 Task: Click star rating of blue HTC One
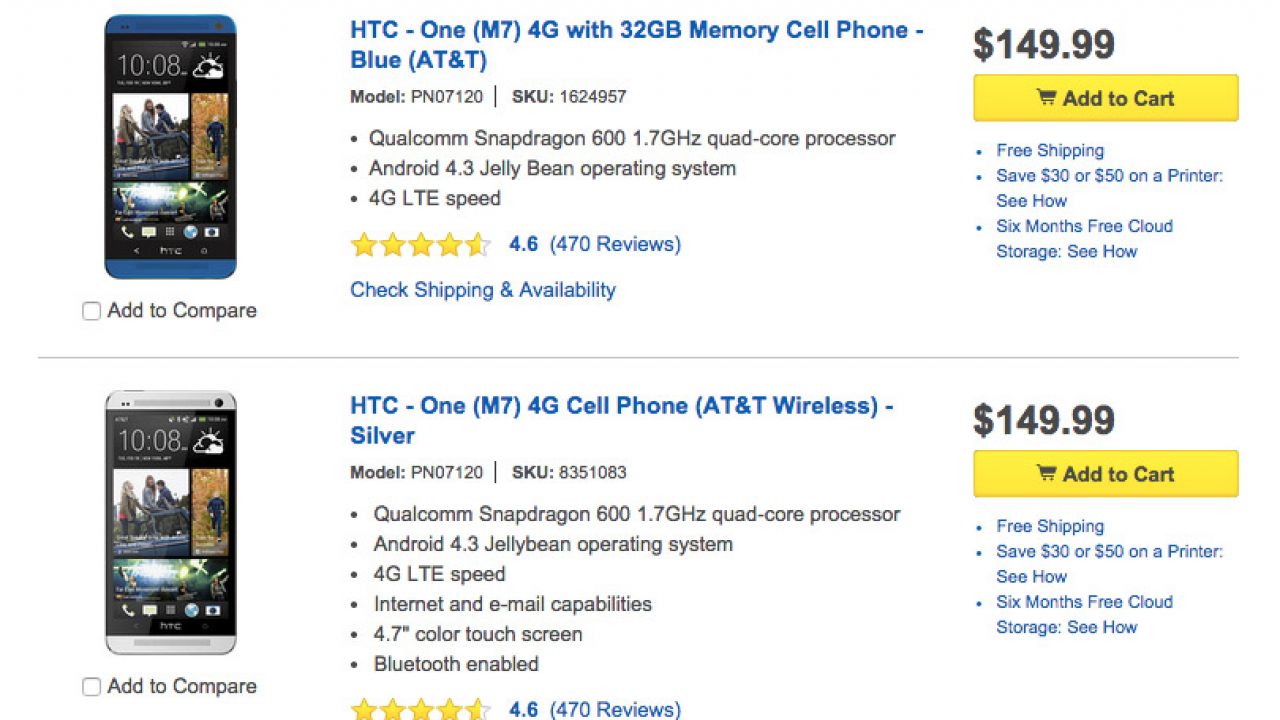point(420,244)
